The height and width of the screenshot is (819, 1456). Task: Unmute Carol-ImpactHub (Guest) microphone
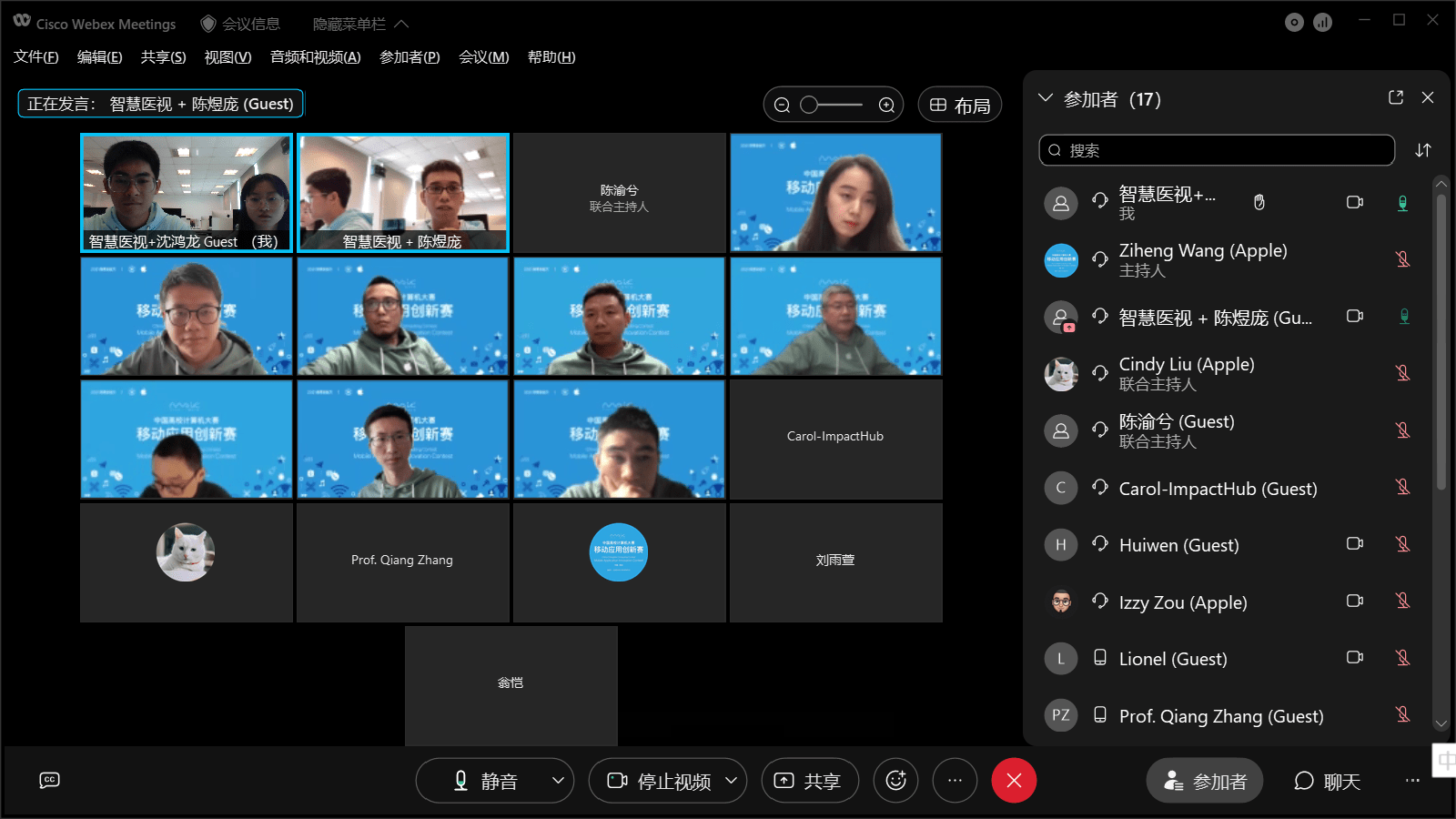point(1403,487)
